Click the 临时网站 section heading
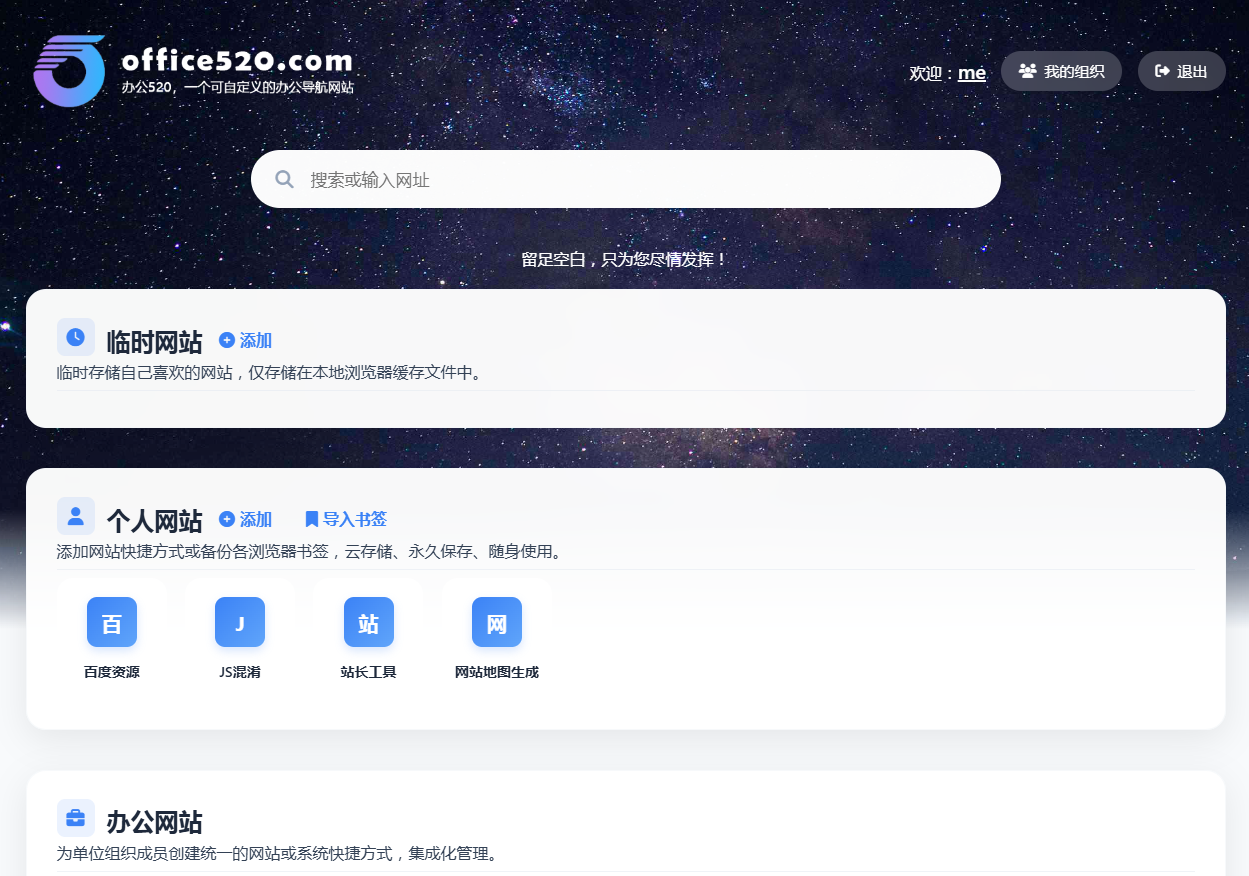1249x876 pixels. (154, 342)
